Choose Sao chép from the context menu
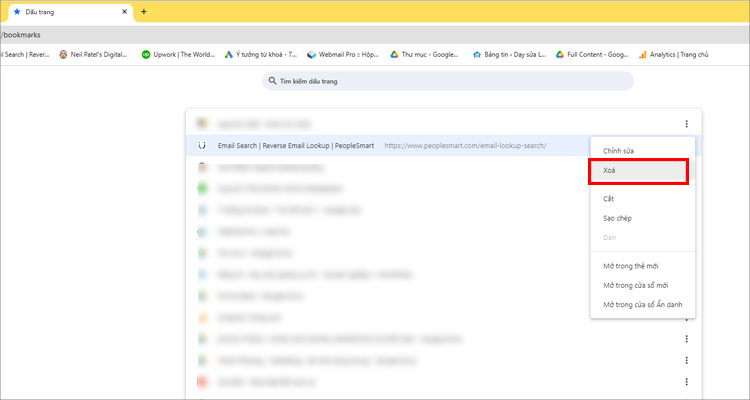This screenshot has height=400, width=750. click(643, 218)
